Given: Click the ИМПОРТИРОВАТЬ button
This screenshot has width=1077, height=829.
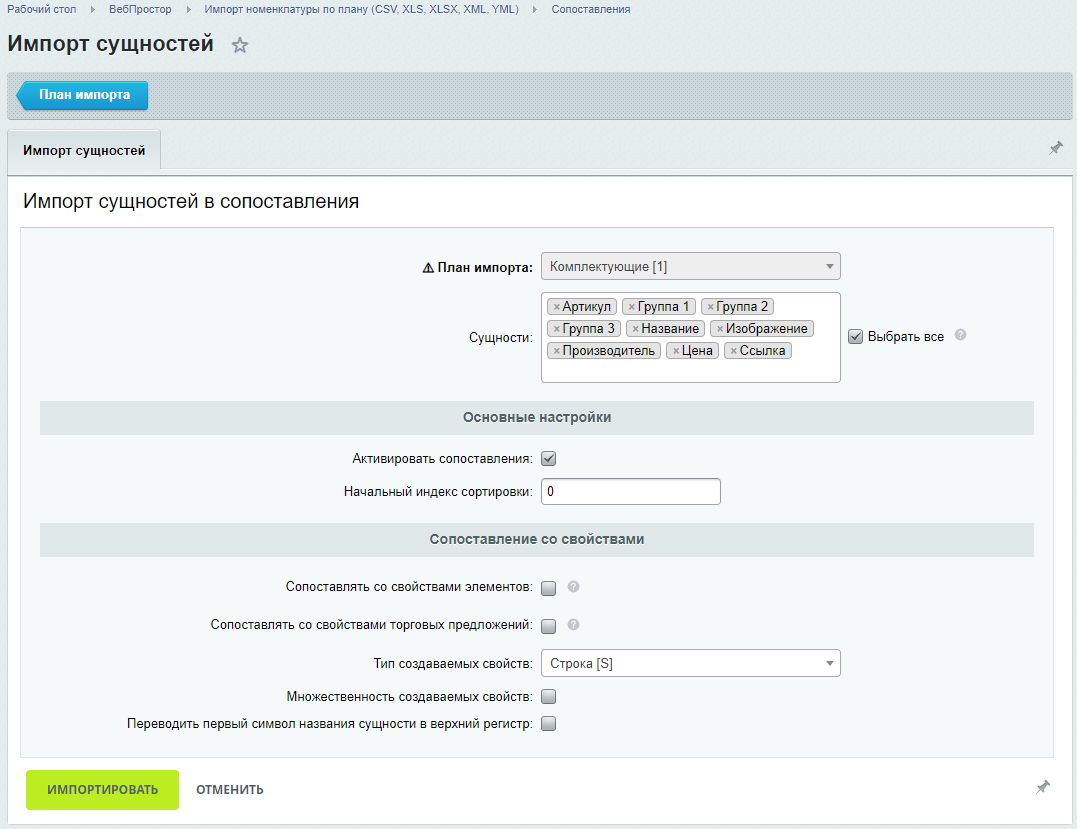Looking at the screenshot, I should 102,790.
